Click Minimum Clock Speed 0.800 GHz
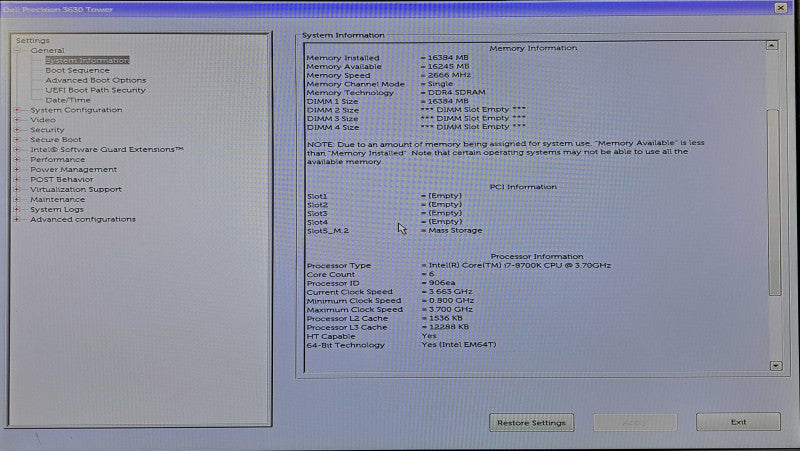 [451, 300]
